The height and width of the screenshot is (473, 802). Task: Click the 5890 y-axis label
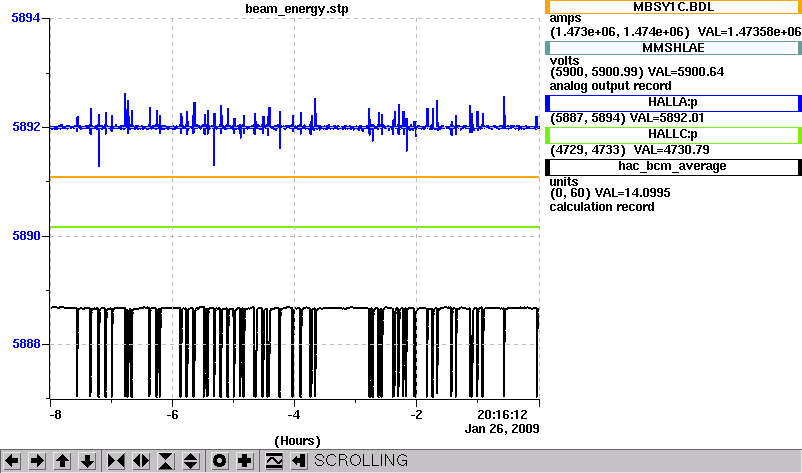coord(26,236)
